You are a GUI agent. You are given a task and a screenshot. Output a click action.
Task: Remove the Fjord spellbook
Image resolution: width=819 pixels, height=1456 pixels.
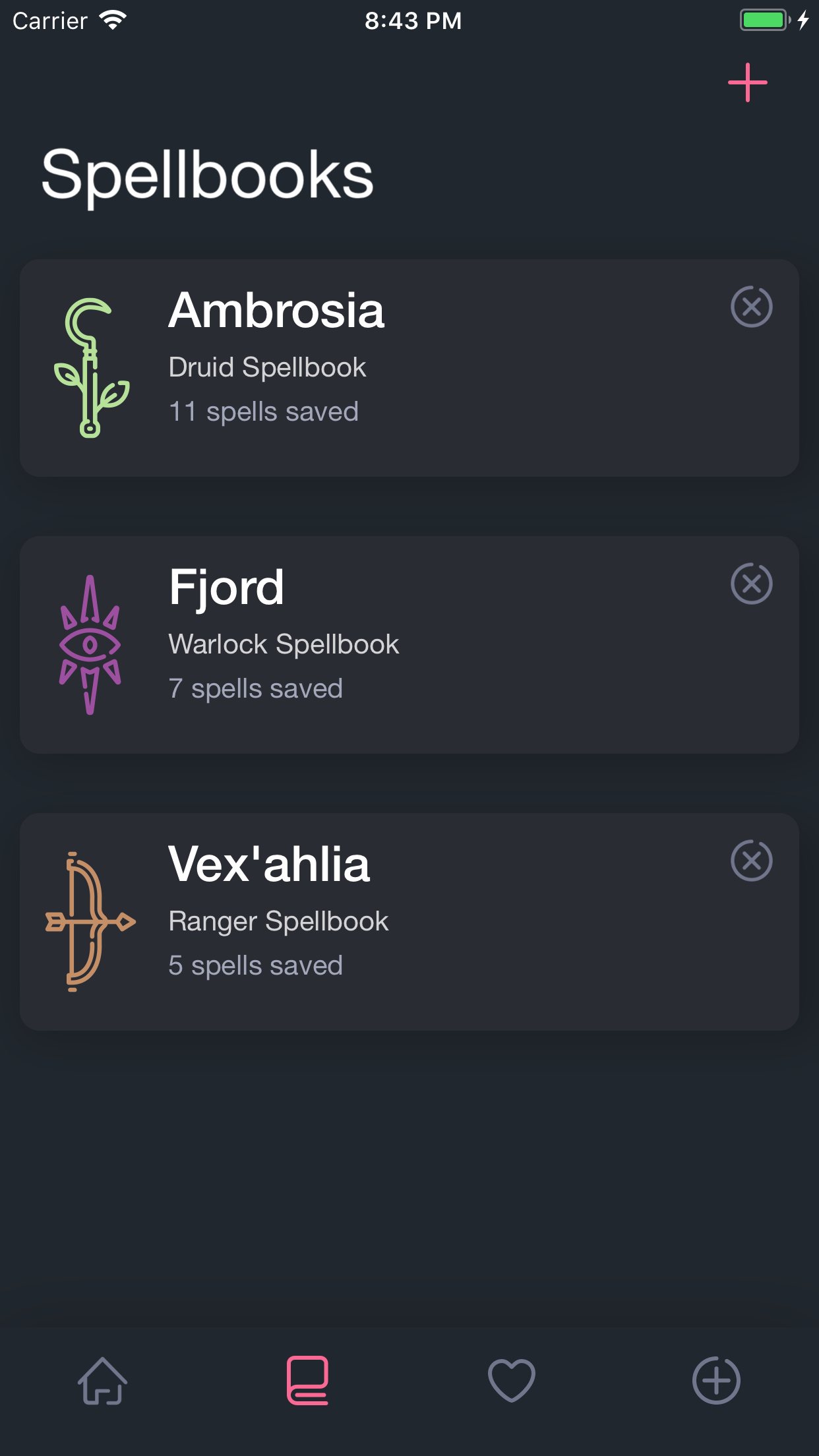(x=751, y=584)
